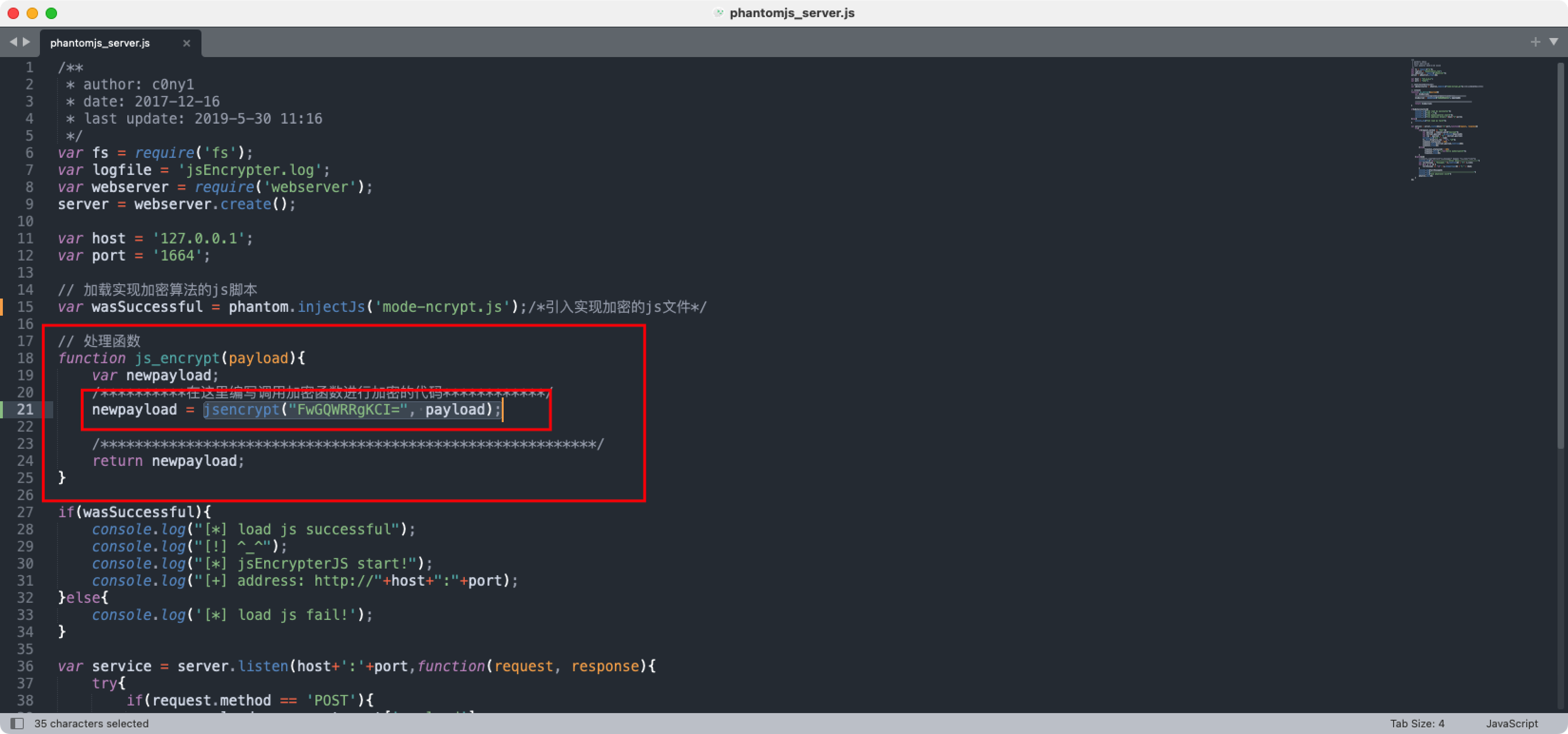The image size is (1568, 734).
Task: Close the phantomjs_server.js tab
Action: (187, 43)
